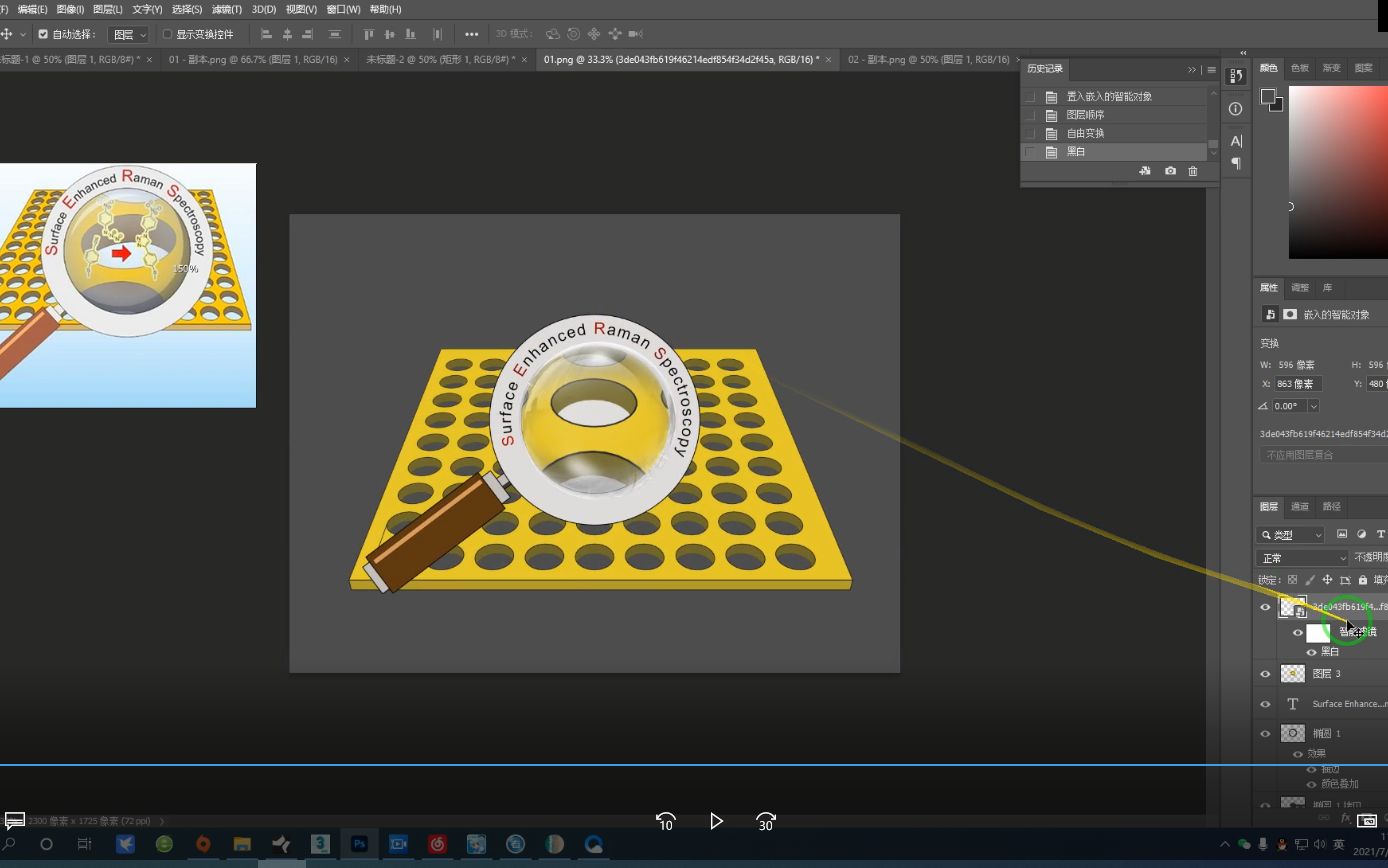Toggle 黑白 filter visibility eye

1311,651
